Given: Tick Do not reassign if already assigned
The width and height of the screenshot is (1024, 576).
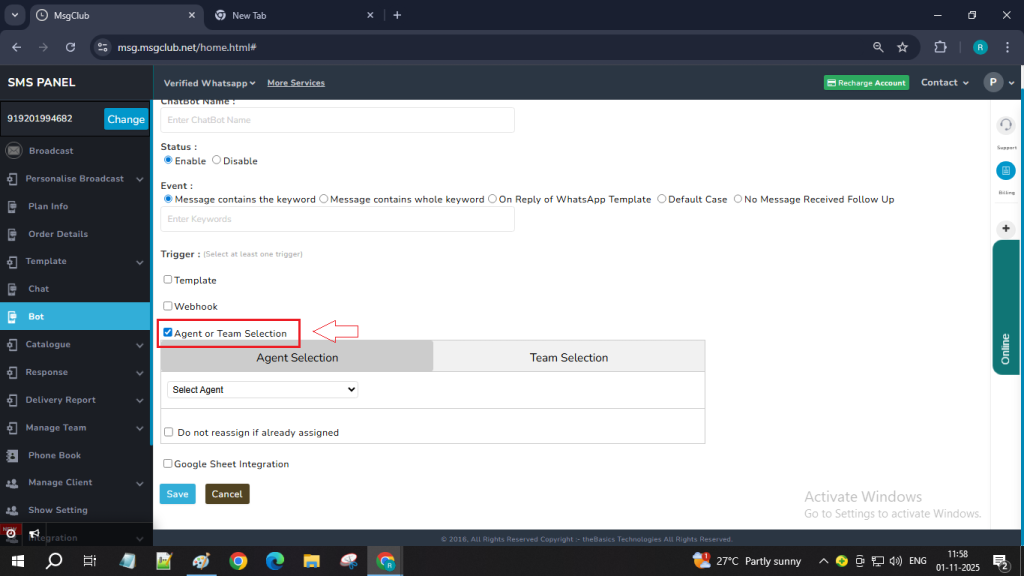Looking at the screenshot, I should coord(169,432).
